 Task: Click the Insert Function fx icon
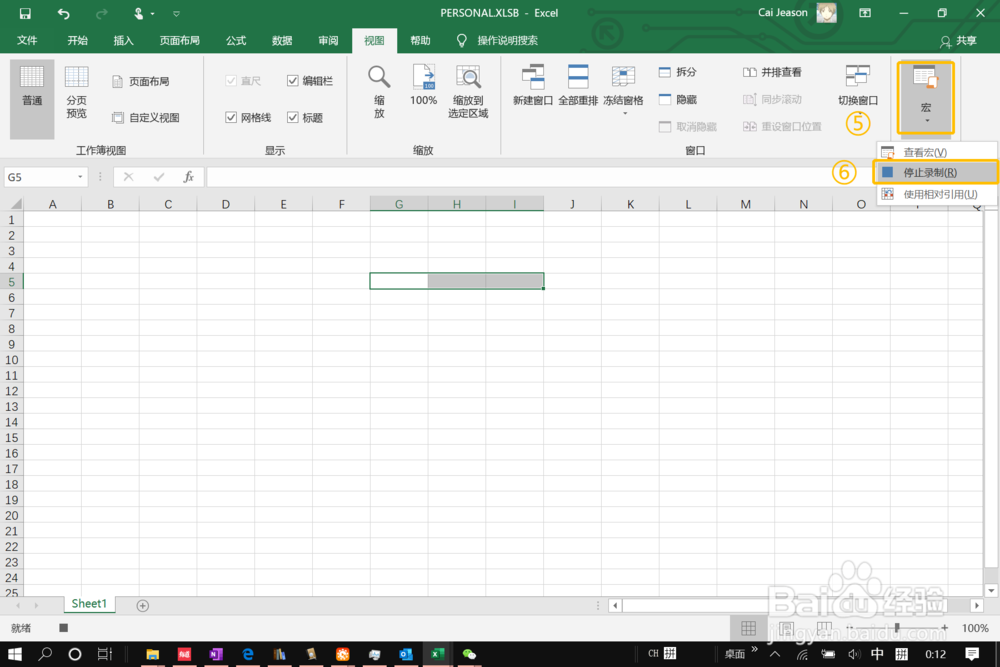coord(189,177)
